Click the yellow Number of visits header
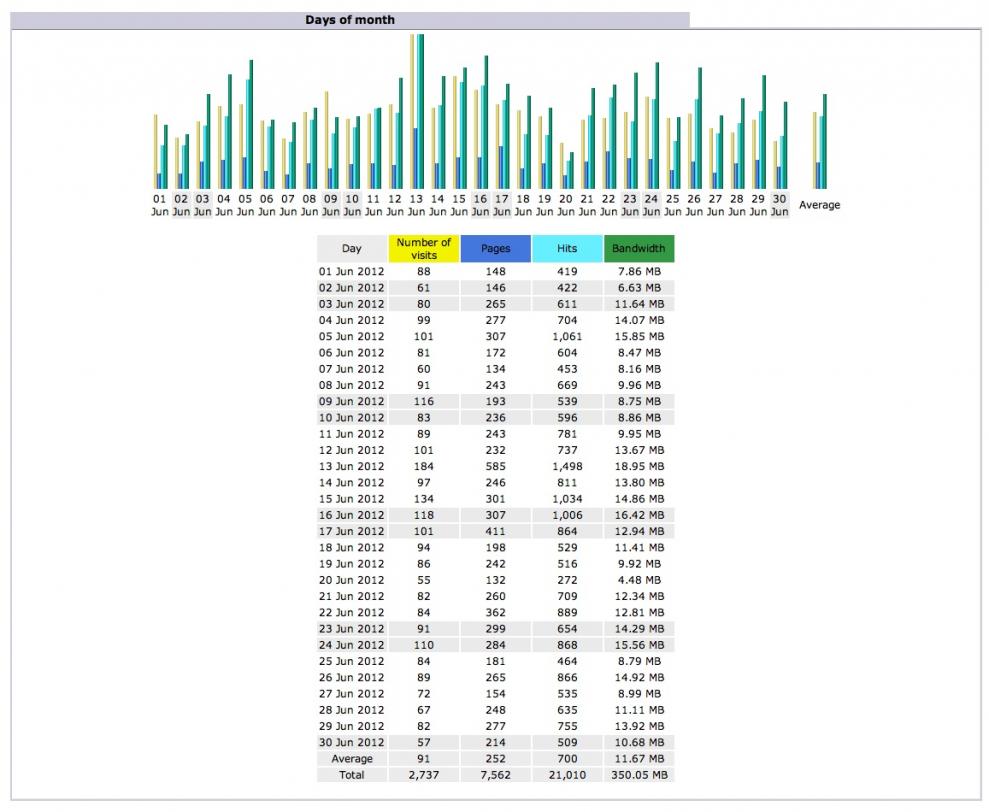The image size is (989, 812). pyautogui.click(x=423, y=249)
